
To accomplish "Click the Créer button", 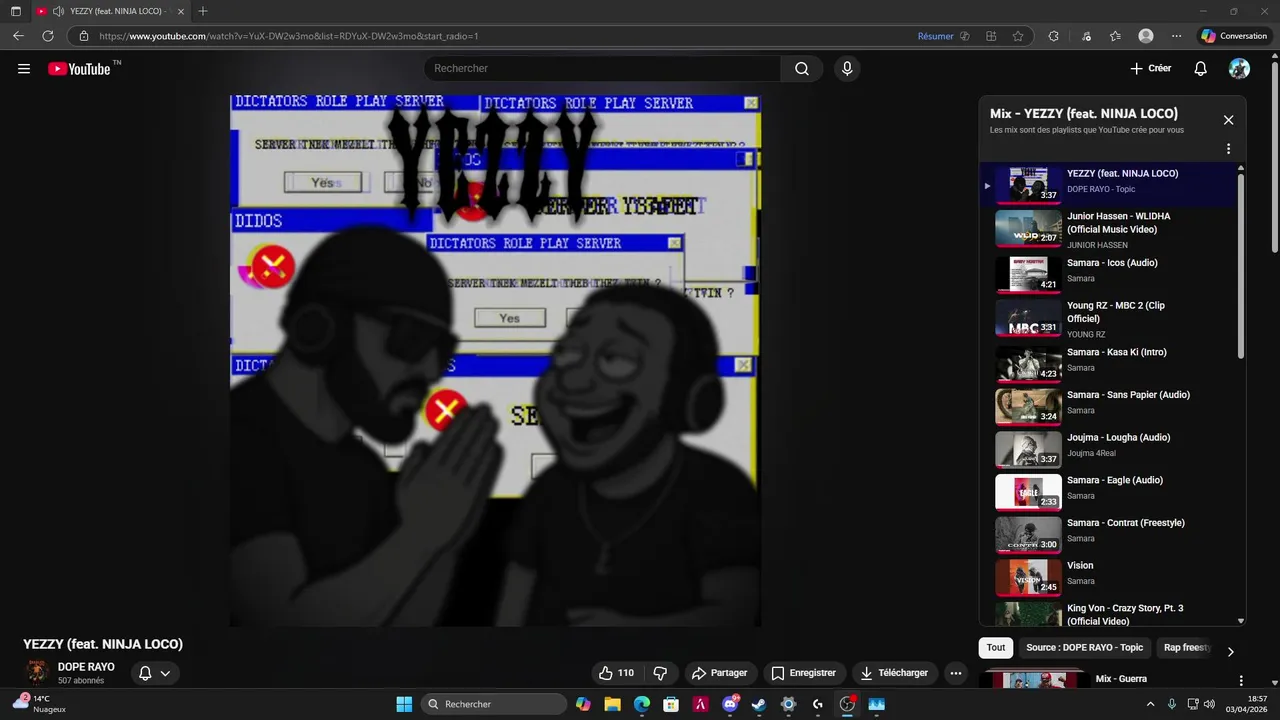I will click(x=1150, y=68).
